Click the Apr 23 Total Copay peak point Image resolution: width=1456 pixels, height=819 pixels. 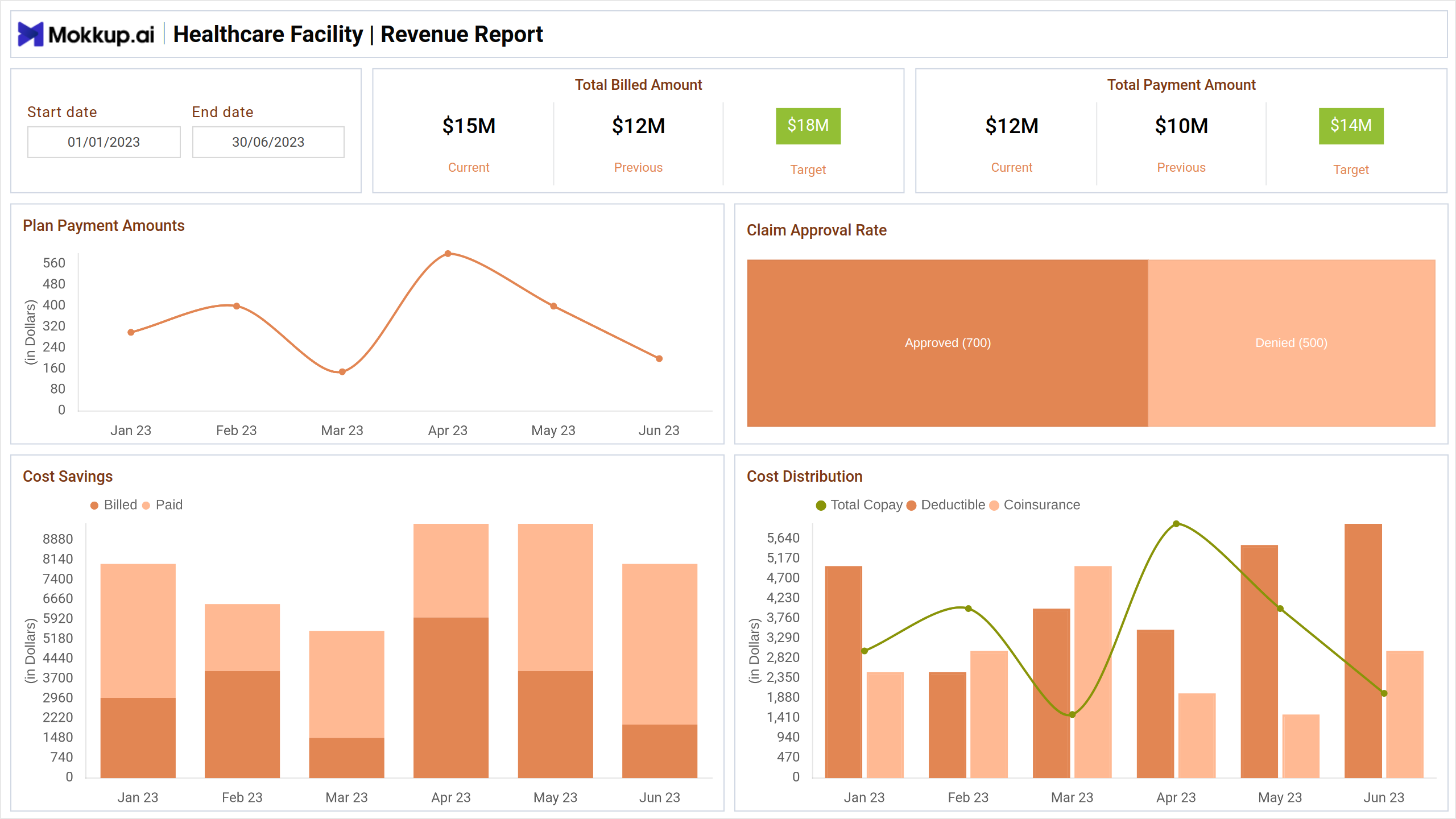click(1176, 524)
